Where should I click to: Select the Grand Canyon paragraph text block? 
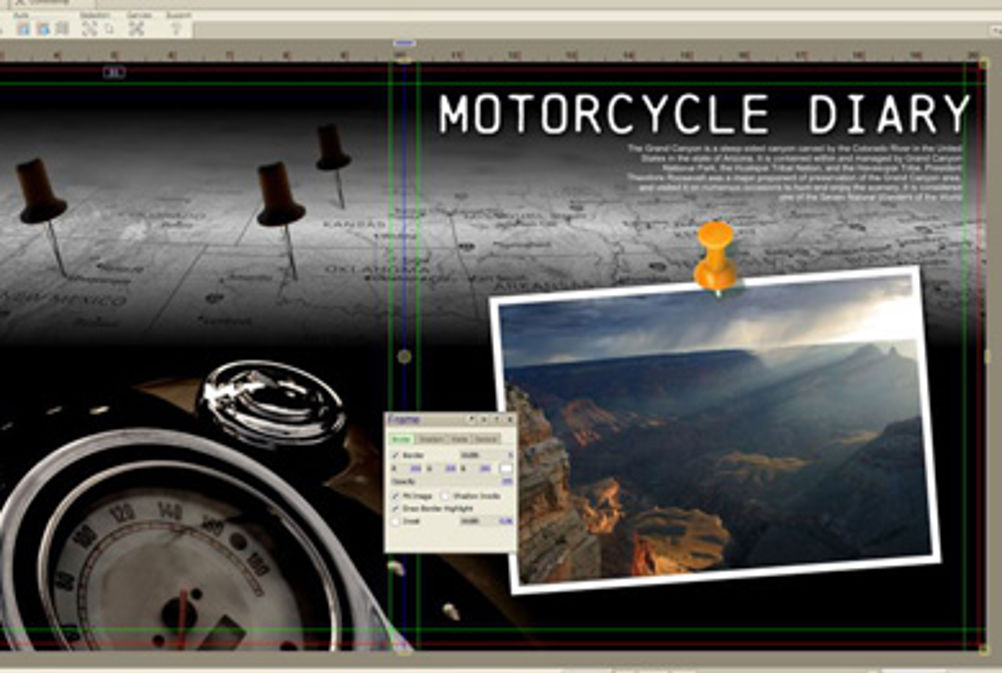[x=794, y=173]
